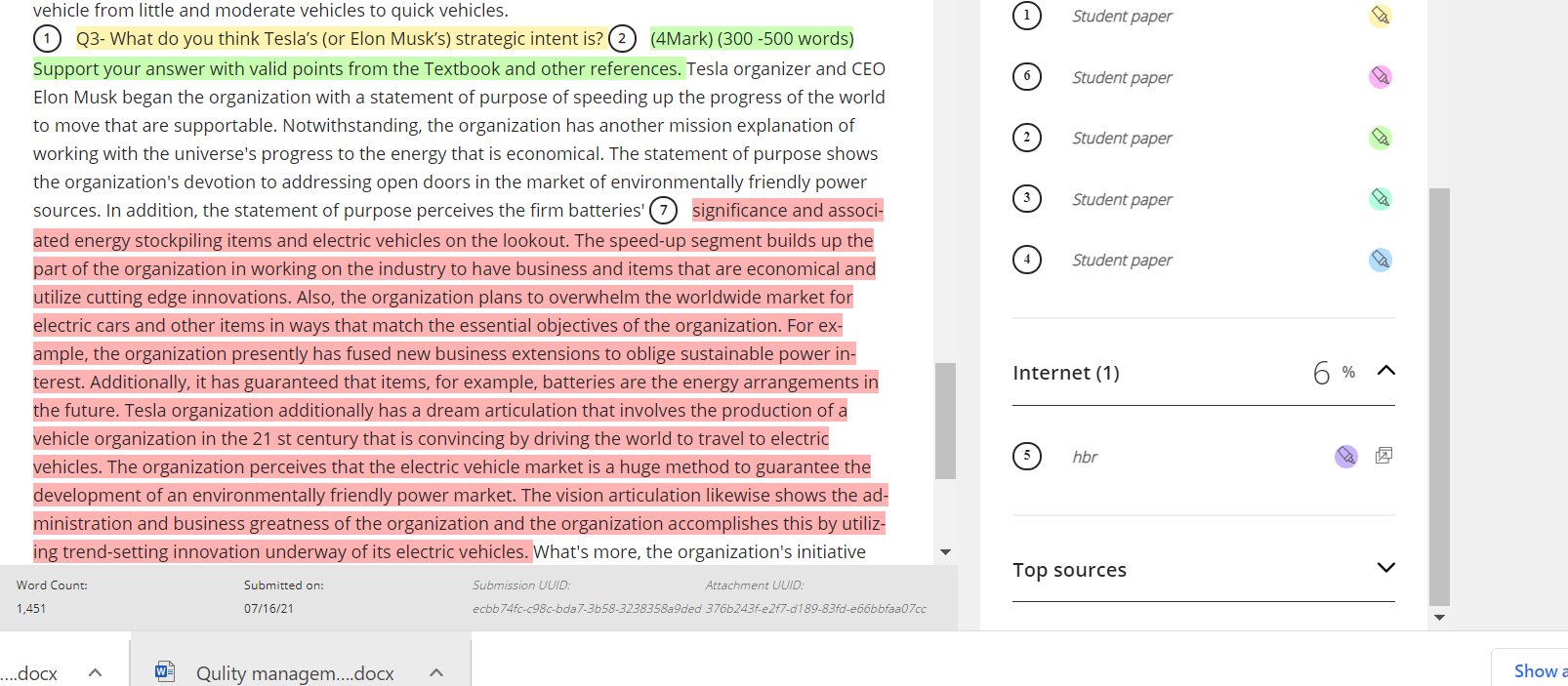Toggle pink highlight for source 6
The height and width of the screenshot is (686, 1568).
click(x=1380, y=76)
